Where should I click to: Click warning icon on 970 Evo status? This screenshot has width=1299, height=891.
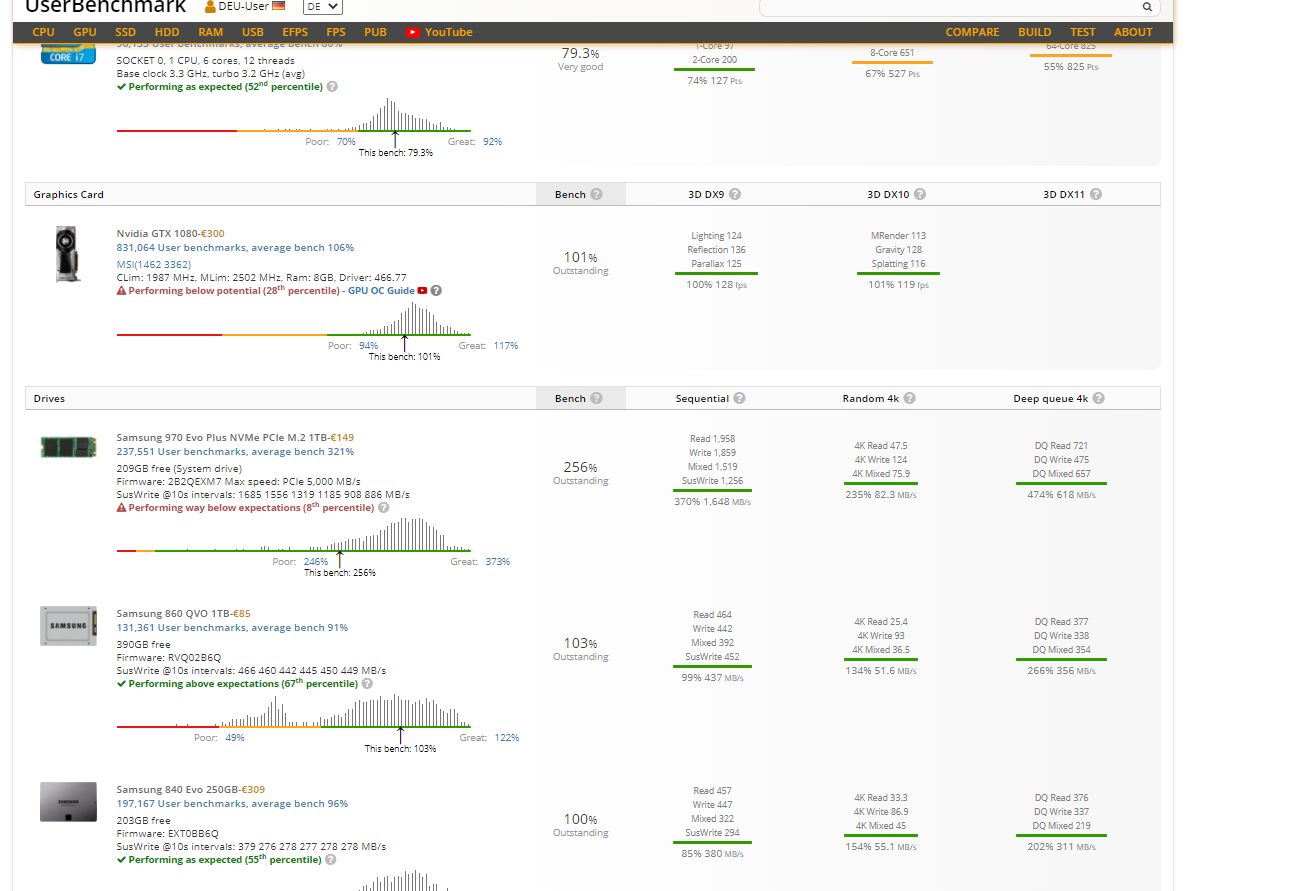click(x=122, y=508)
